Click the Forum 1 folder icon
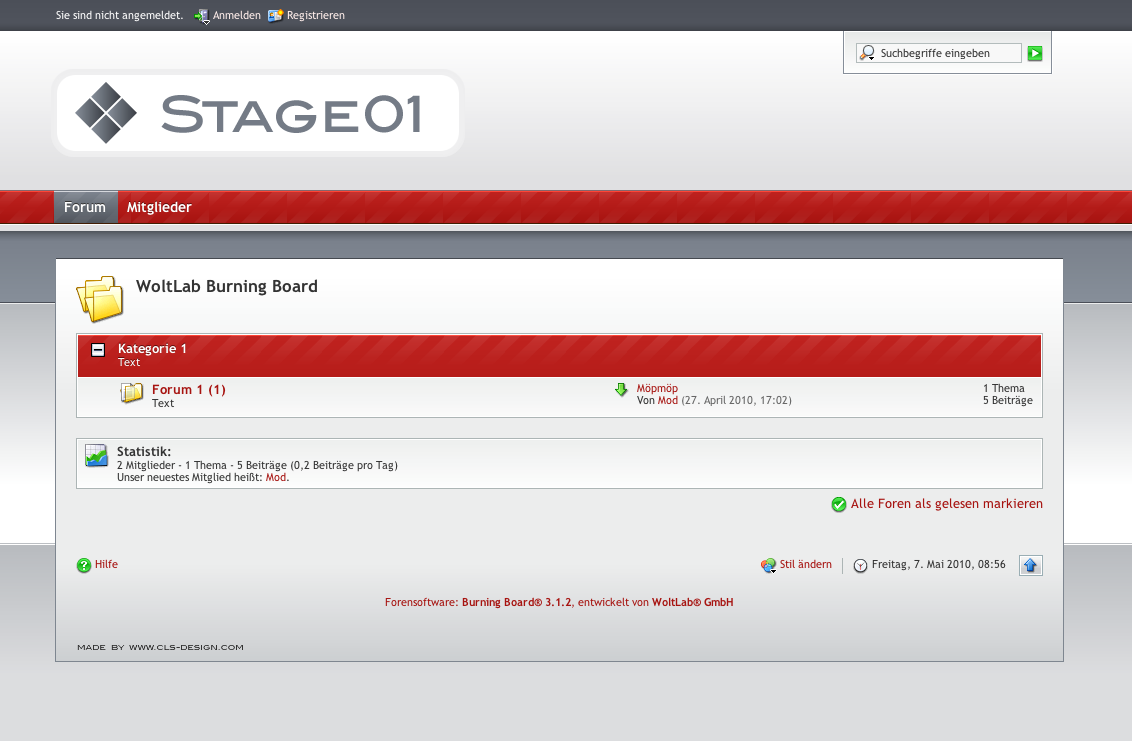Screen dimensions: 1132x741 coord(132,394)
